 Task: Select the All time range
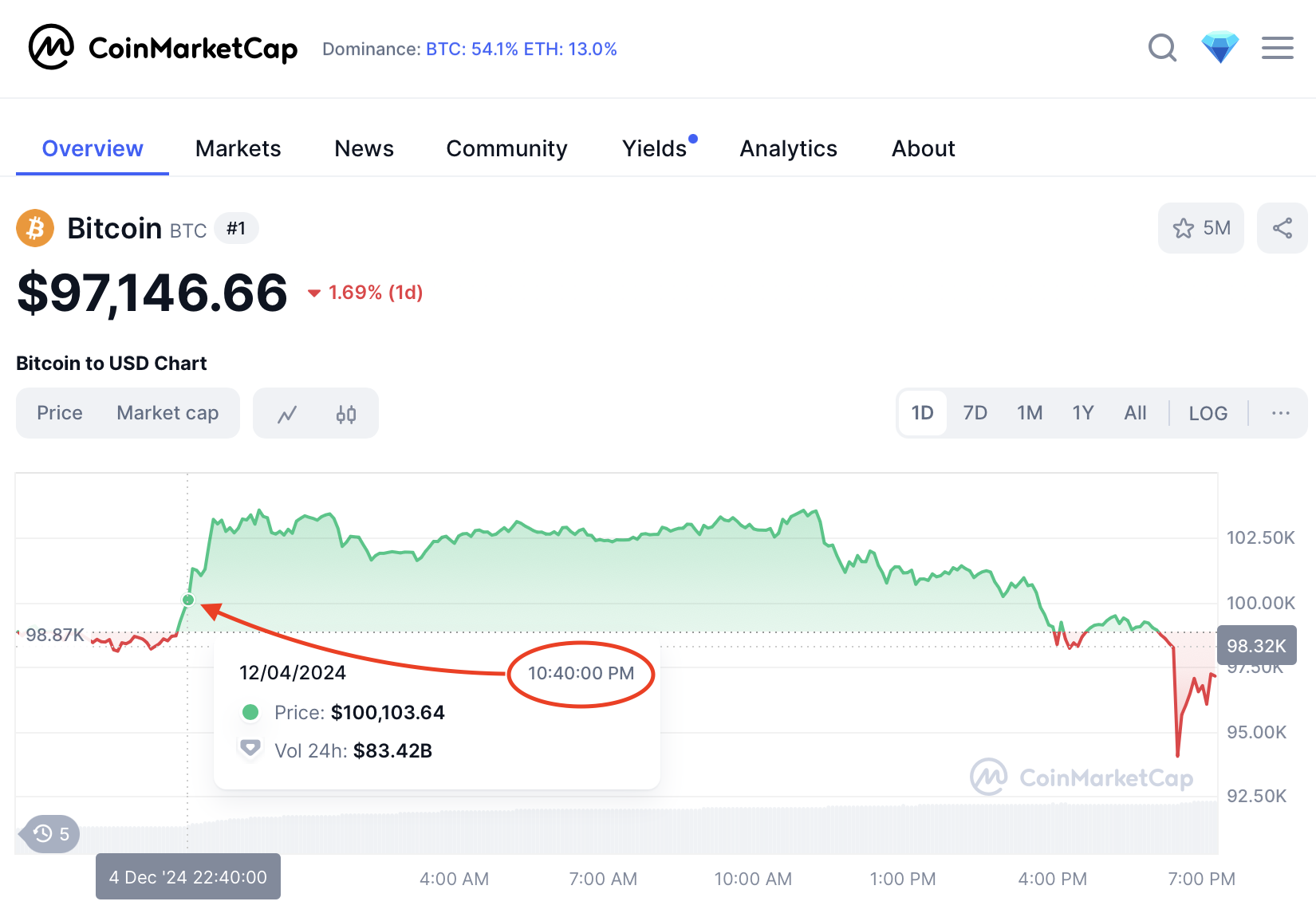(1136, 413)
